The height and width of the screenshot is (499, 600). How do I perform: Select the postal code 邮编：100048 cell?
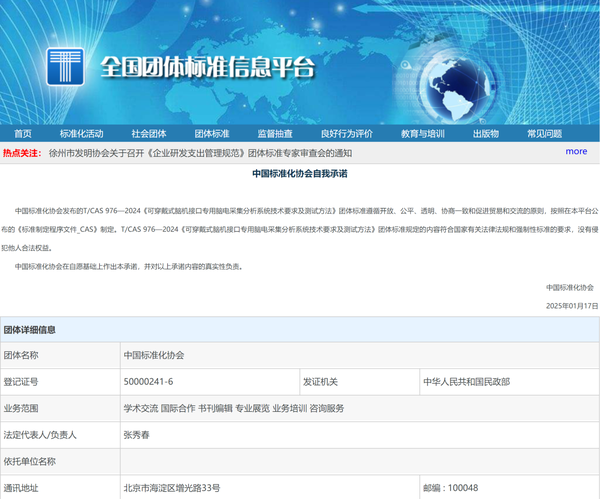pos(509,488)
